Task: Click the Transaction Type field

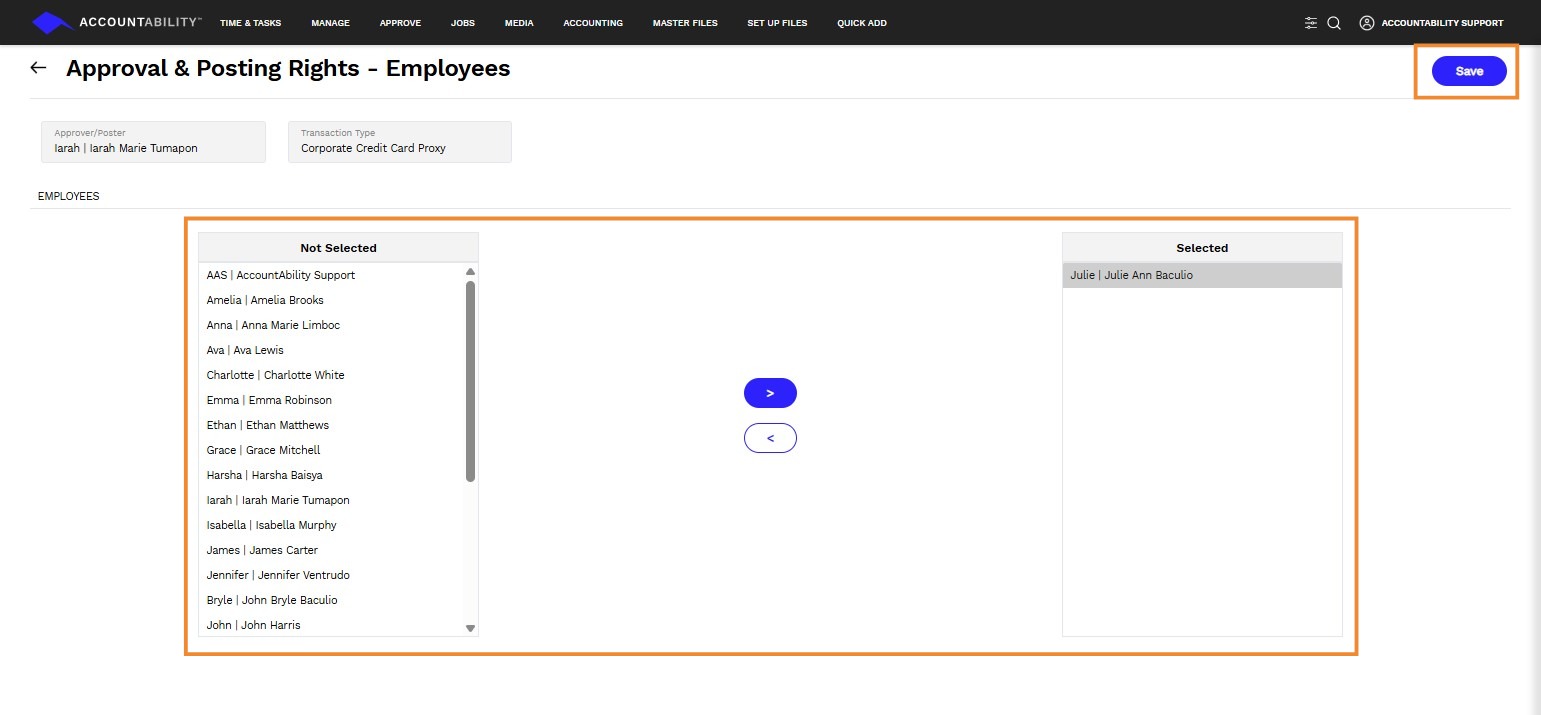Action: 400,142
